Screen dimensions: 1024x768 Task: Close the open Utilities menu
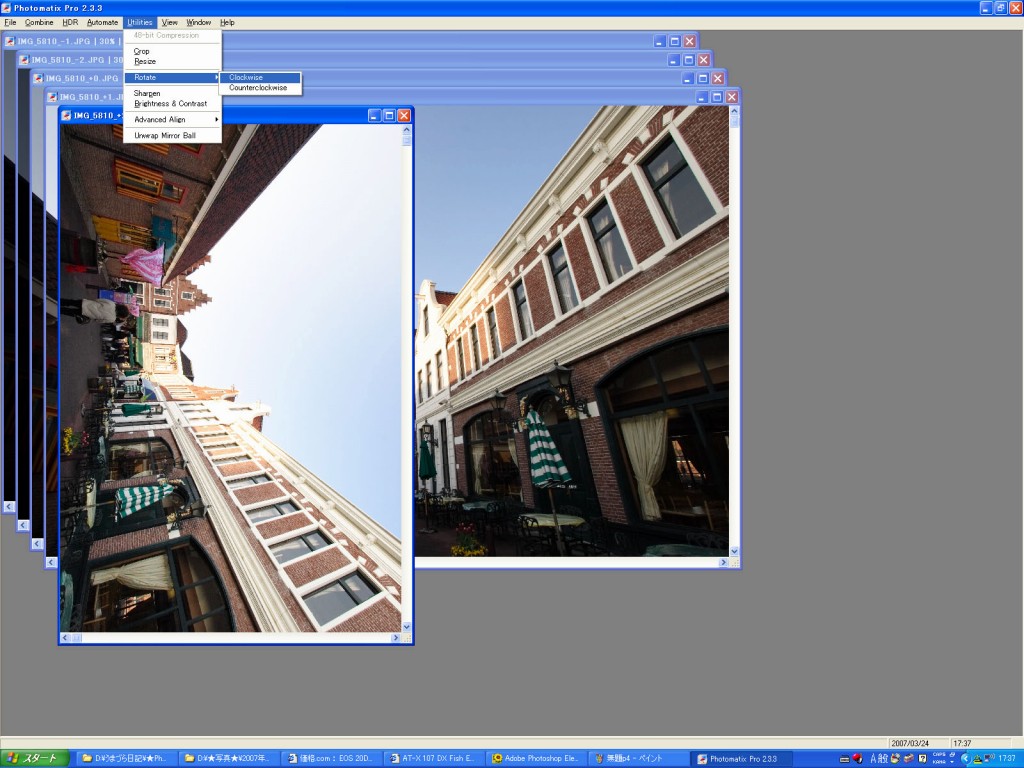coord(140,22)
